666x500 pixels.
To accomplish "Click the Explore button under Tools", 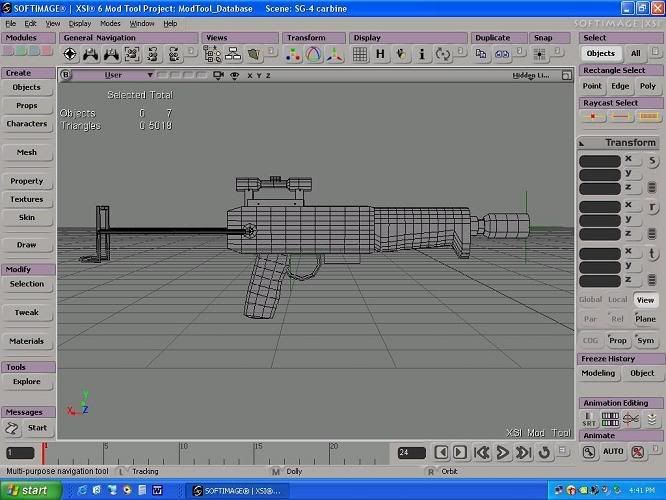I will 27,381.
